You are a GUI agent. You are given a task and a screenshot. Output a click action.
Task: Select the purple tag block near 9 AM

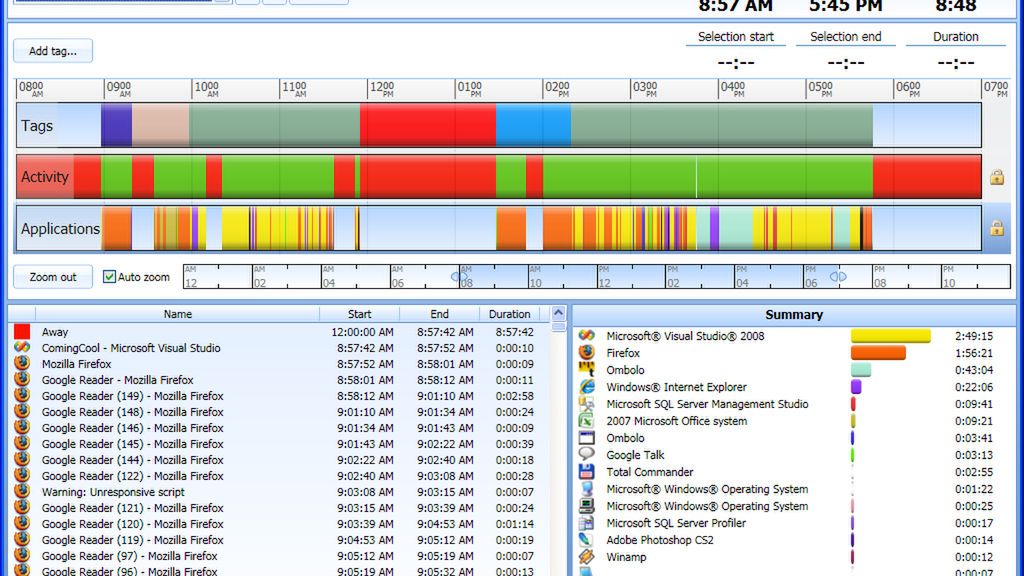point(116,125)
